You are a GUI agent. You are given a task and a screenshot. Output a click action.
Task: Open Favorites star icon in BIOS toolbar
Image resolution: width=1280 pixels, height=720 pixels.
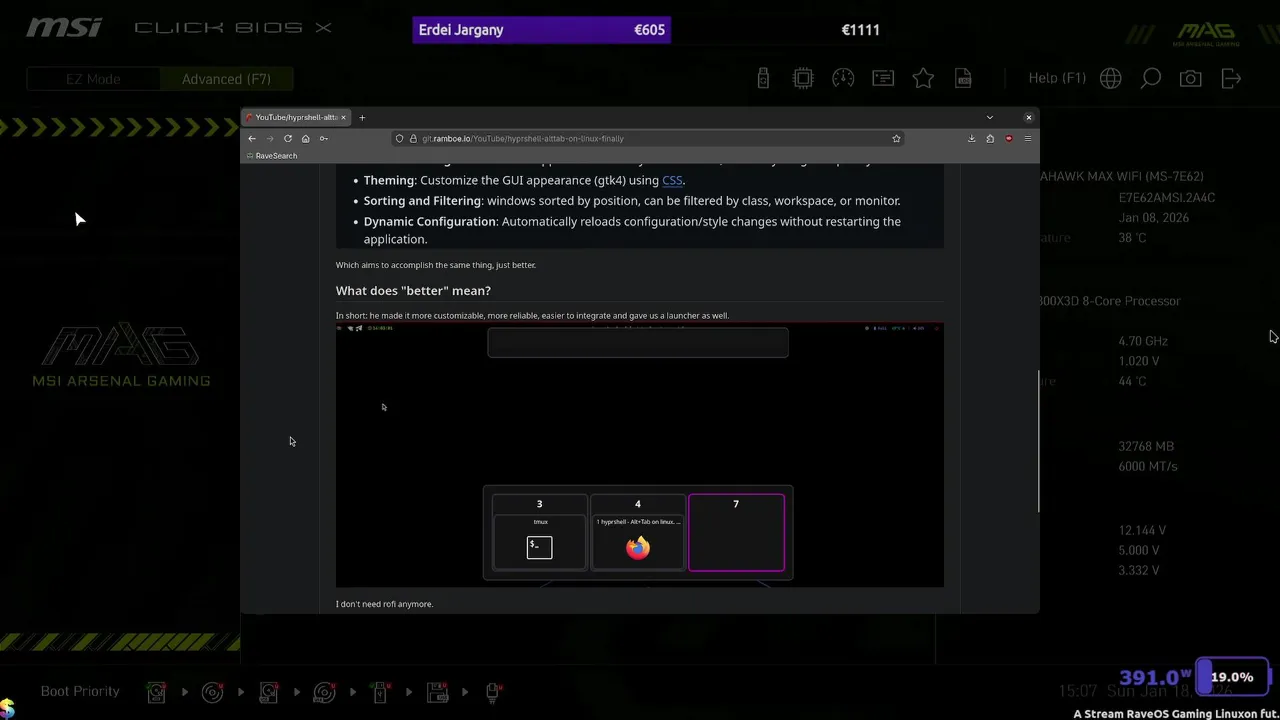923,78
